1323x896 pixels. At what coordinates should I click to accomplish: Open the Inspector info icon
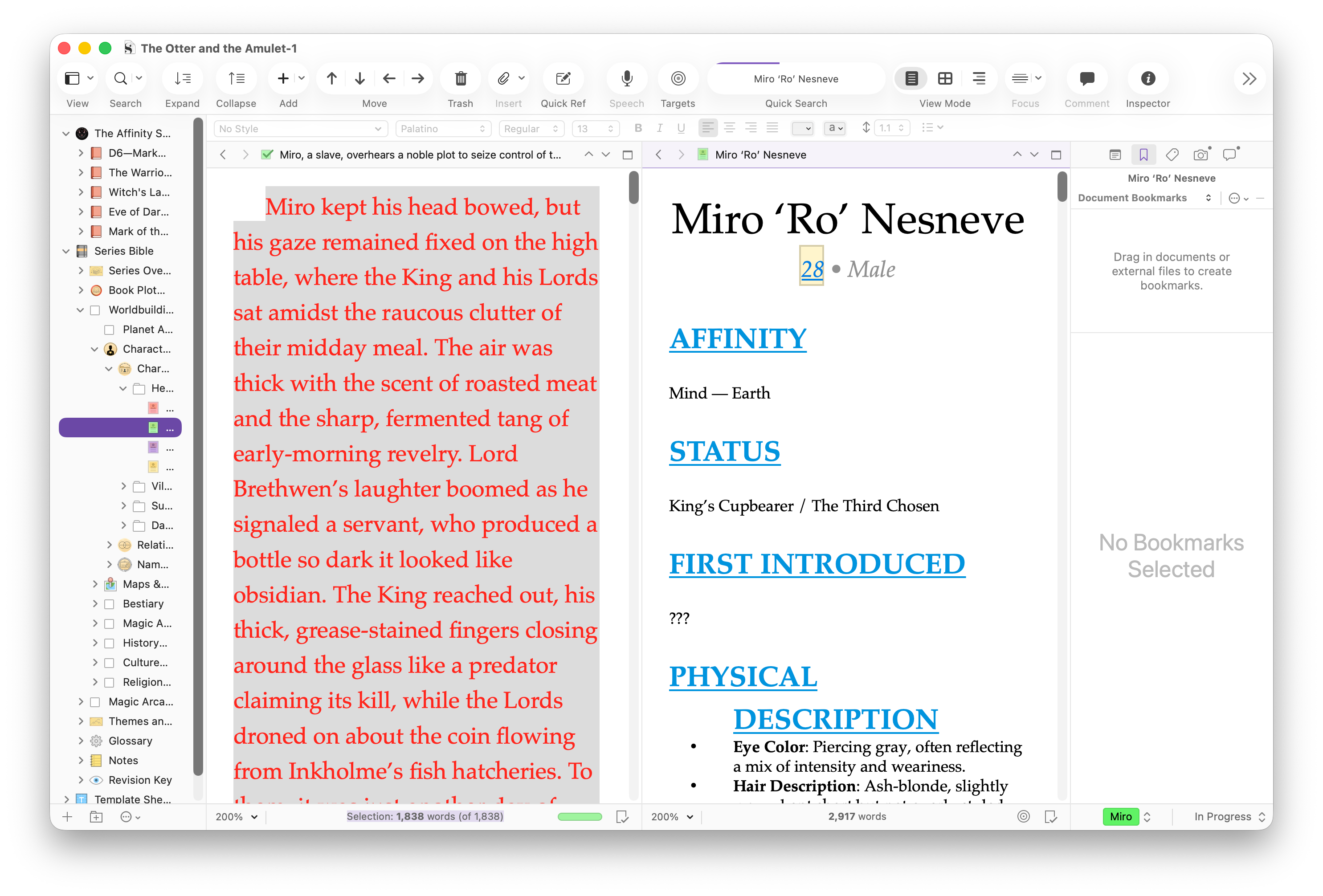click(x=1147, y=78)
